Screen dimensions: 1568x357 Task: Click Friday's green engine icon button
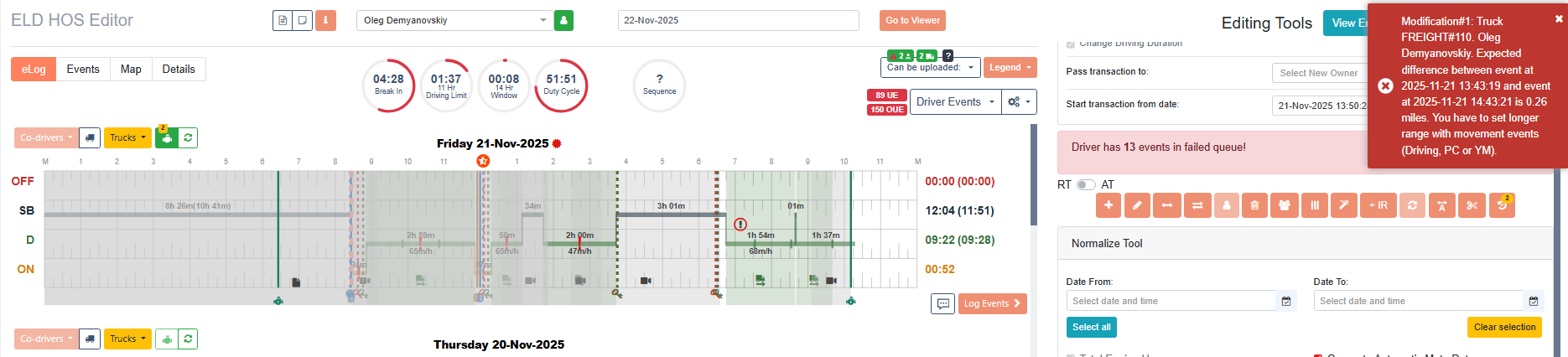coord(167,137)
